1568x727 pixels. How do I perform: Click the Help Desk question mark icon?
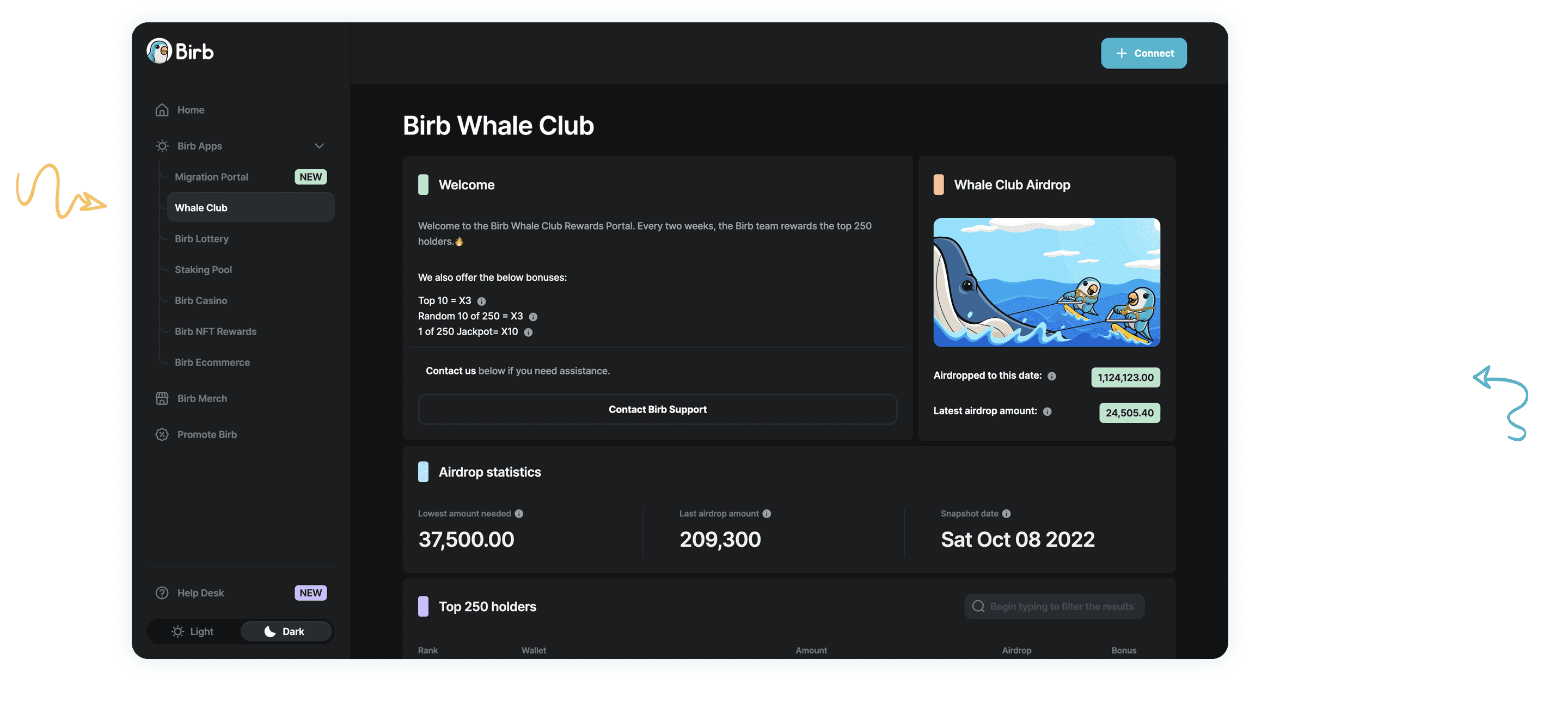(x=162, y=593)
